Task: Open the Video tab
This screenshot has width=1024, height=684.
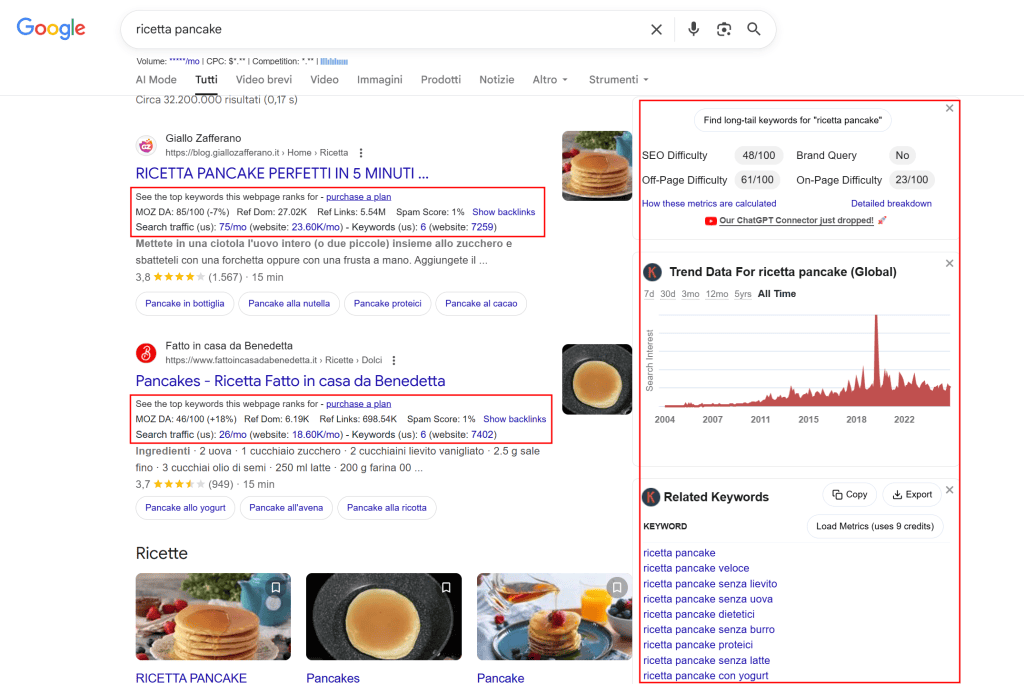Action: tap(325, 80)
